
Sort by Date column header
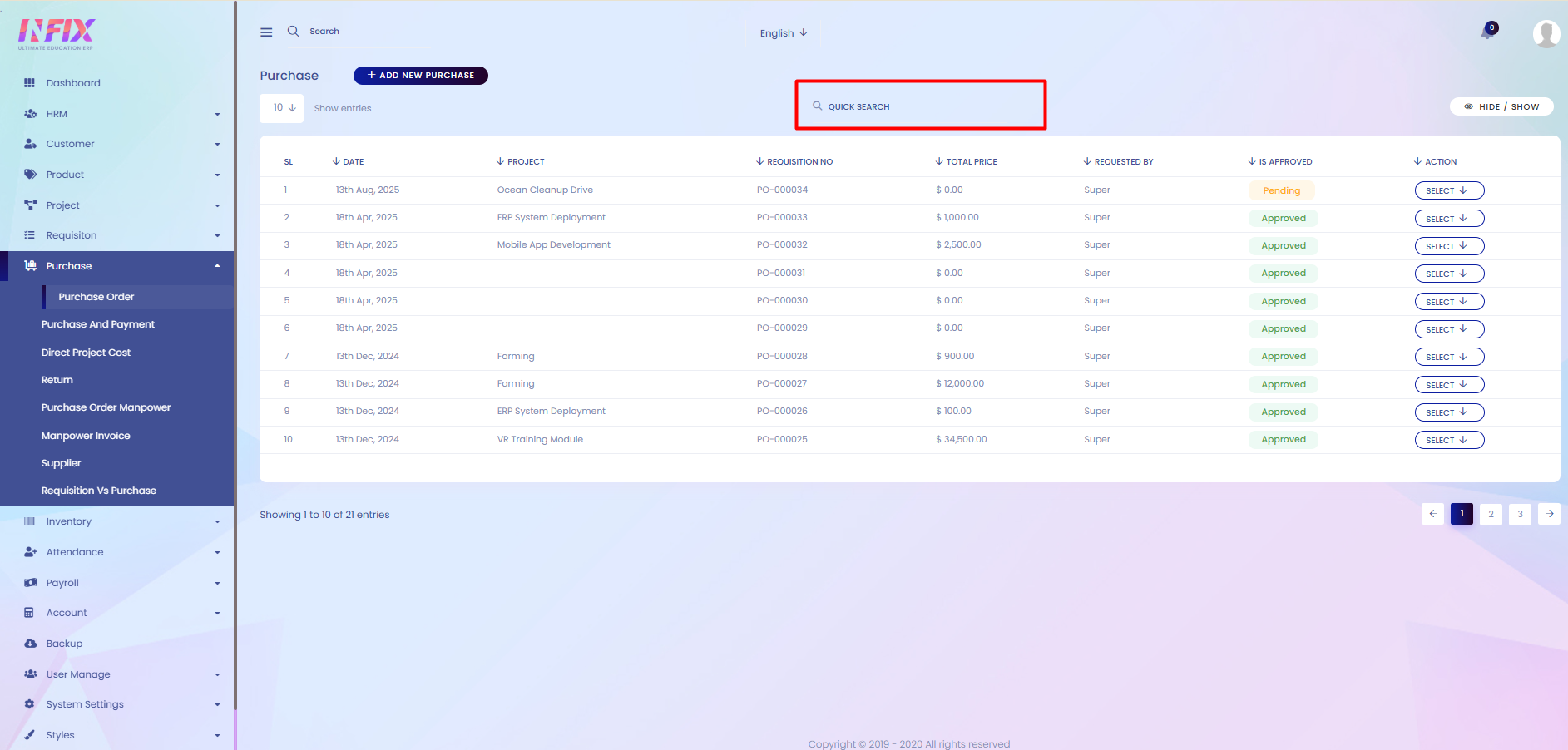click(x=348, y=161)
